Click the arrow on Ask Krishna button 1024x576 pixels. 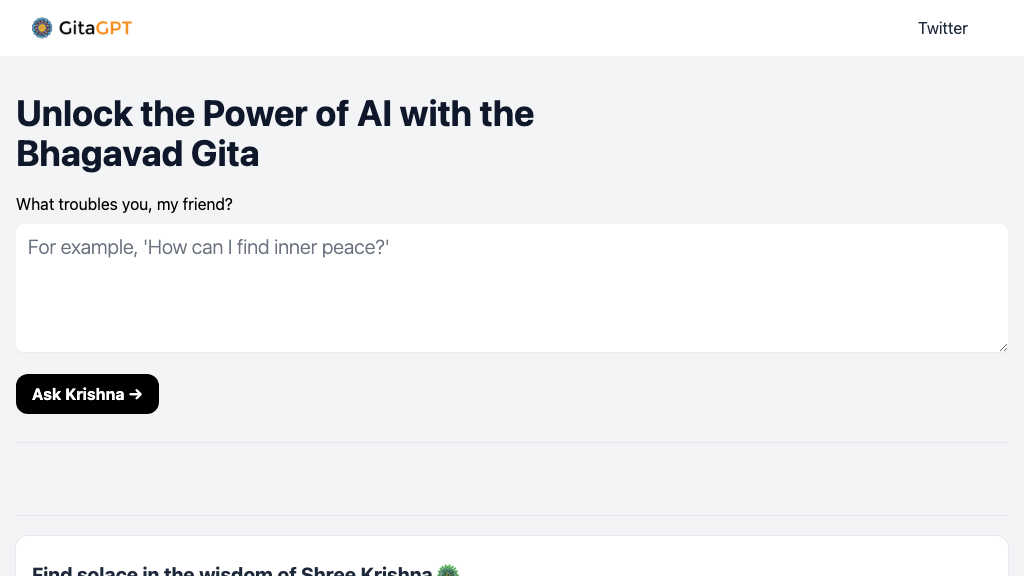click(x=136, y=394)
